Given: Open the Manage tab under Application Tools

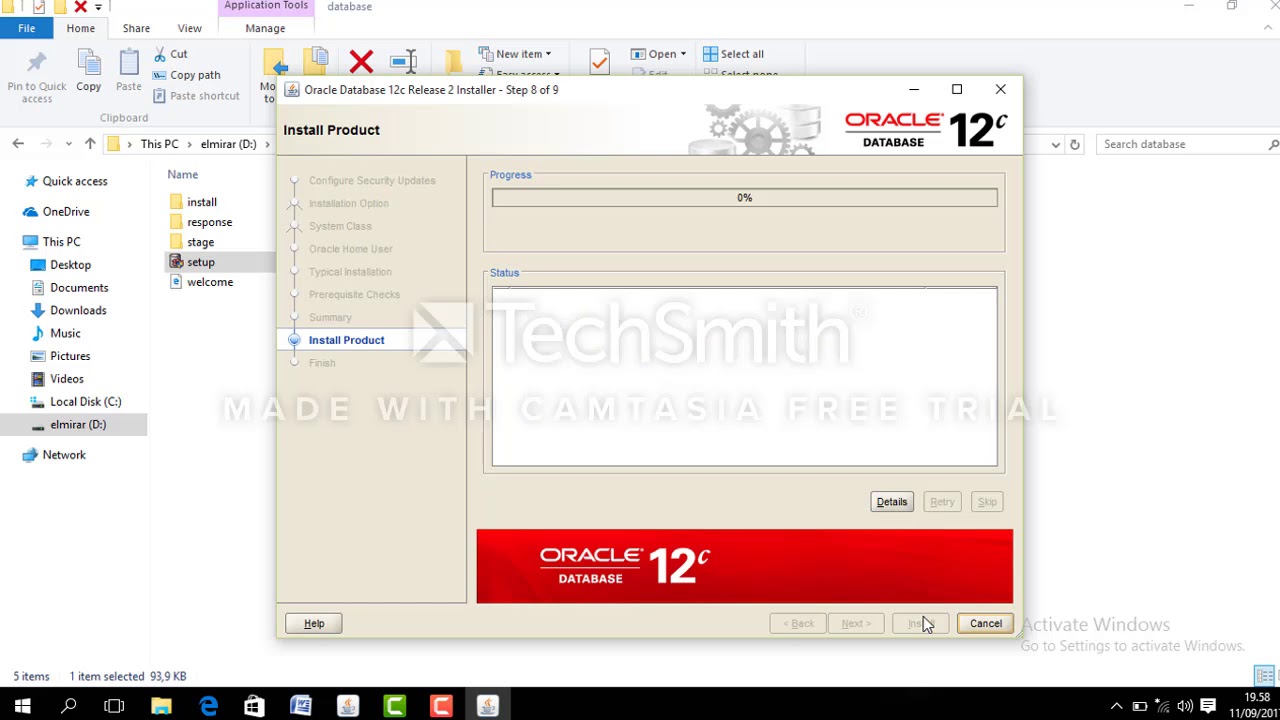Looking at the screenshot, I should tap(265, 28).
